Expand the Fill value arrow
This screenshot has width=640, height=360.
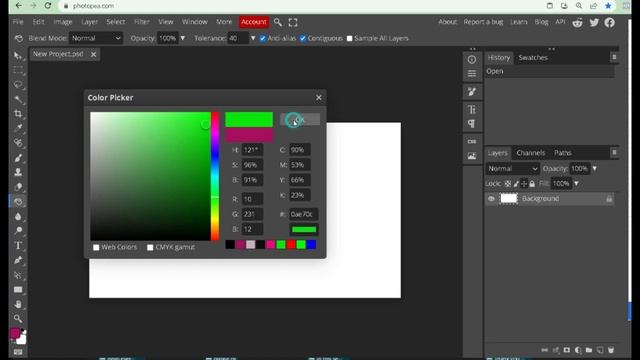(576, 184)
